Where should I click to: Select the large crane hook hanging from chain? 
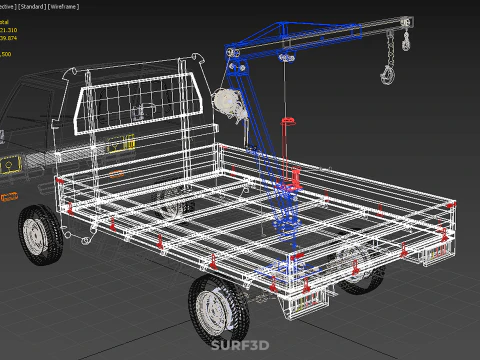[388, 75]
